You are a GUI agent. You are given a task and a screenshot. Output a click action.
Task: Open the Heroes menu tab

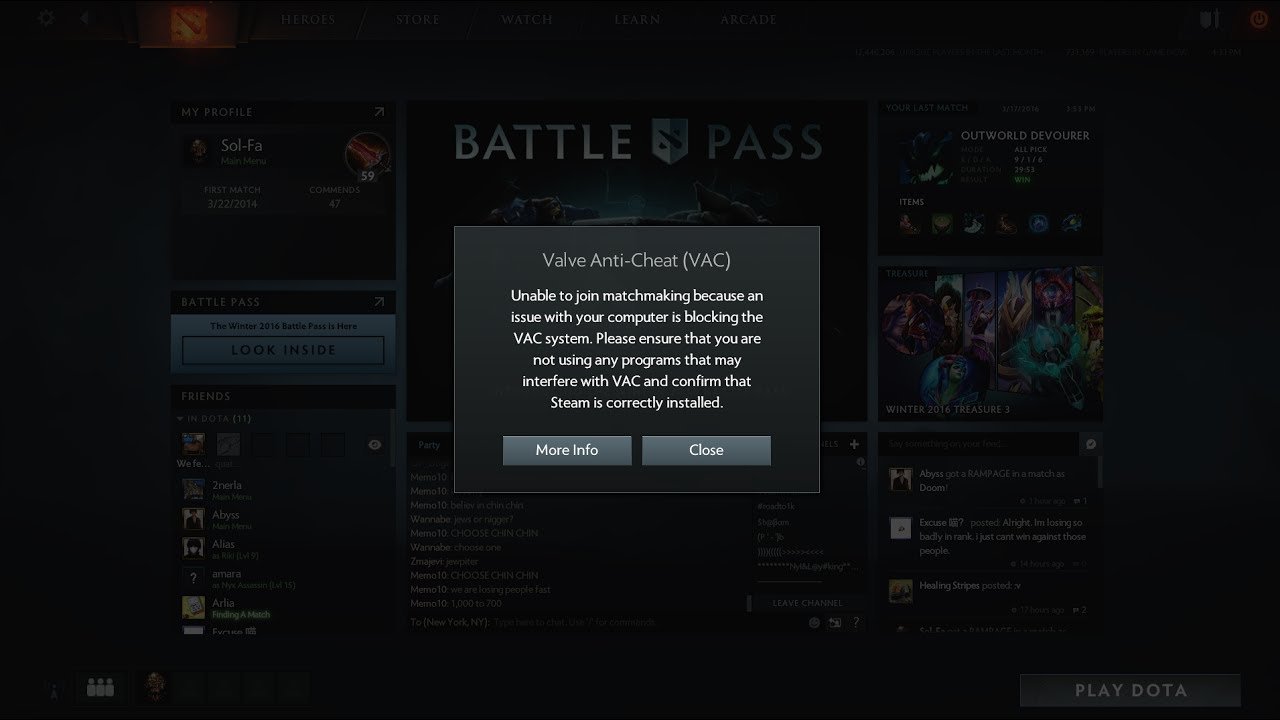308,19
